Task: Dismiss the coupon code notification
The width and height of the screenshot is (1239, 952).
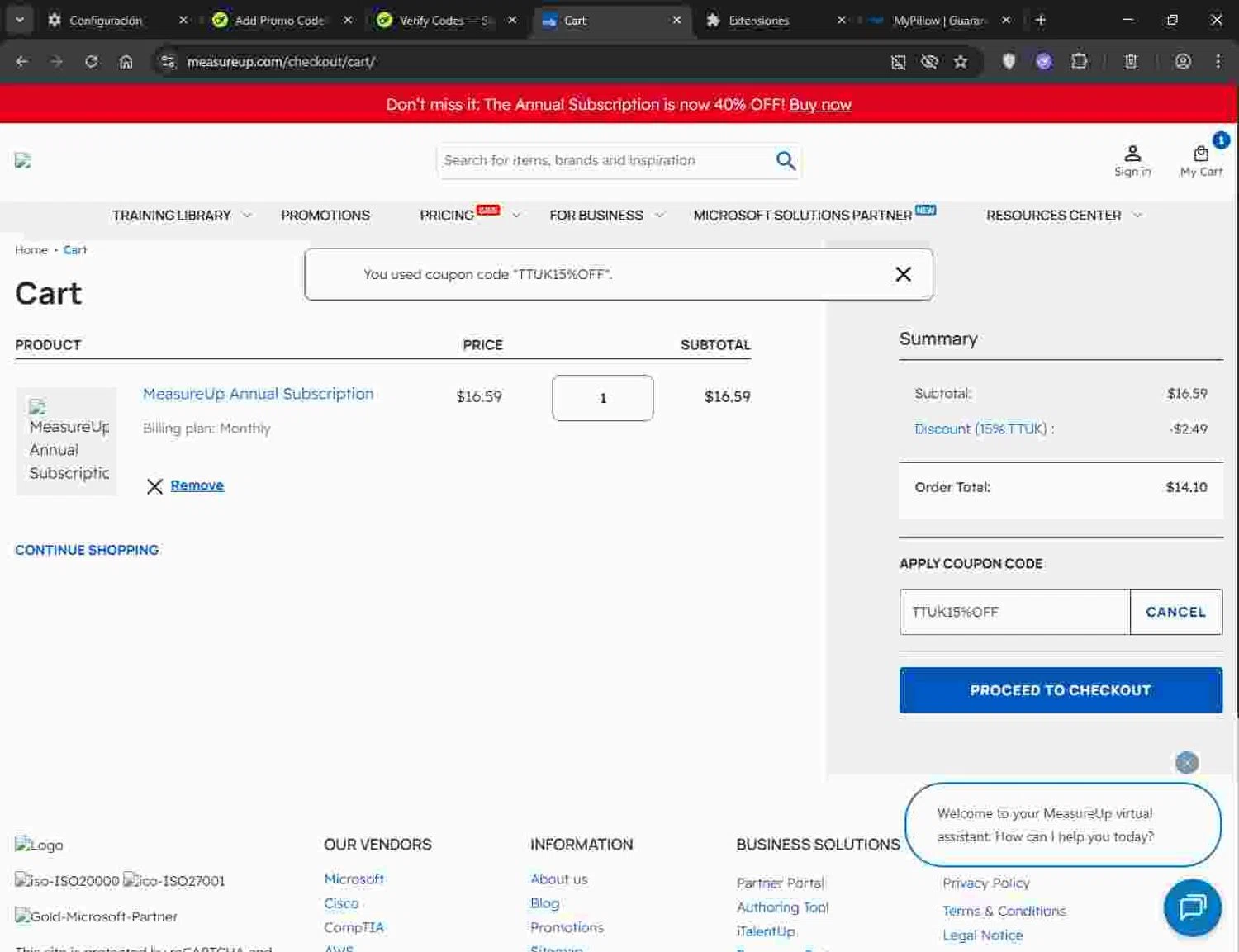Action: (904, 274)
